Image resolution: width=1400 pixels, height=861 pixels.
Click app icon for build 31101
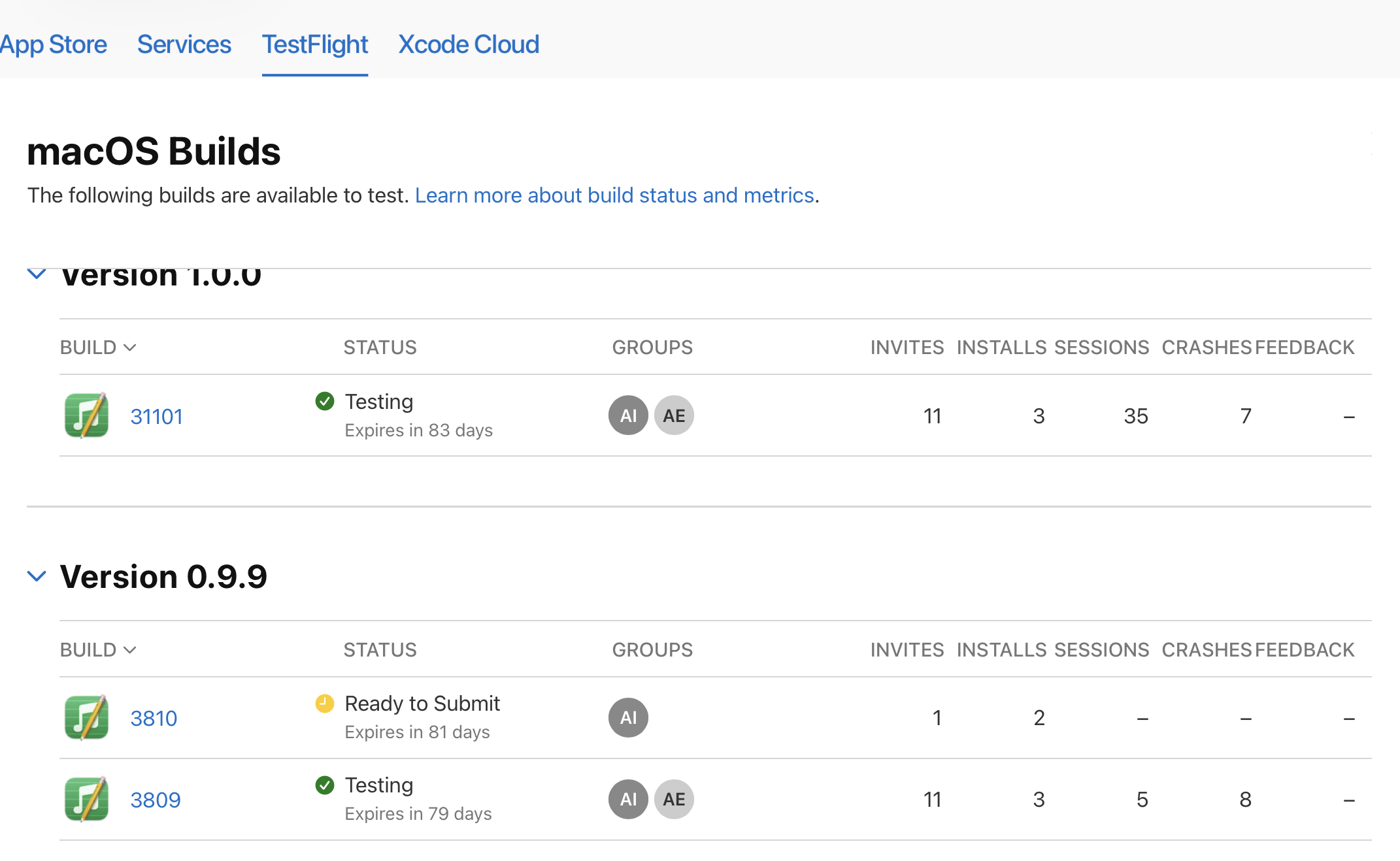click(x=86, y=415)
